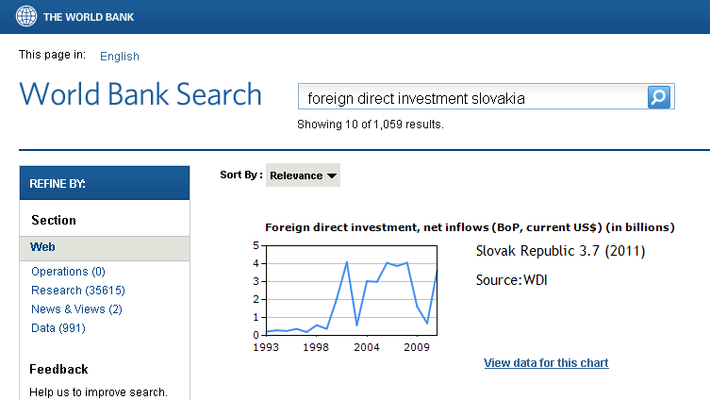Click the magnifying glass search button
The height and width of the screenshot is (400, 710).
(658, 97)
